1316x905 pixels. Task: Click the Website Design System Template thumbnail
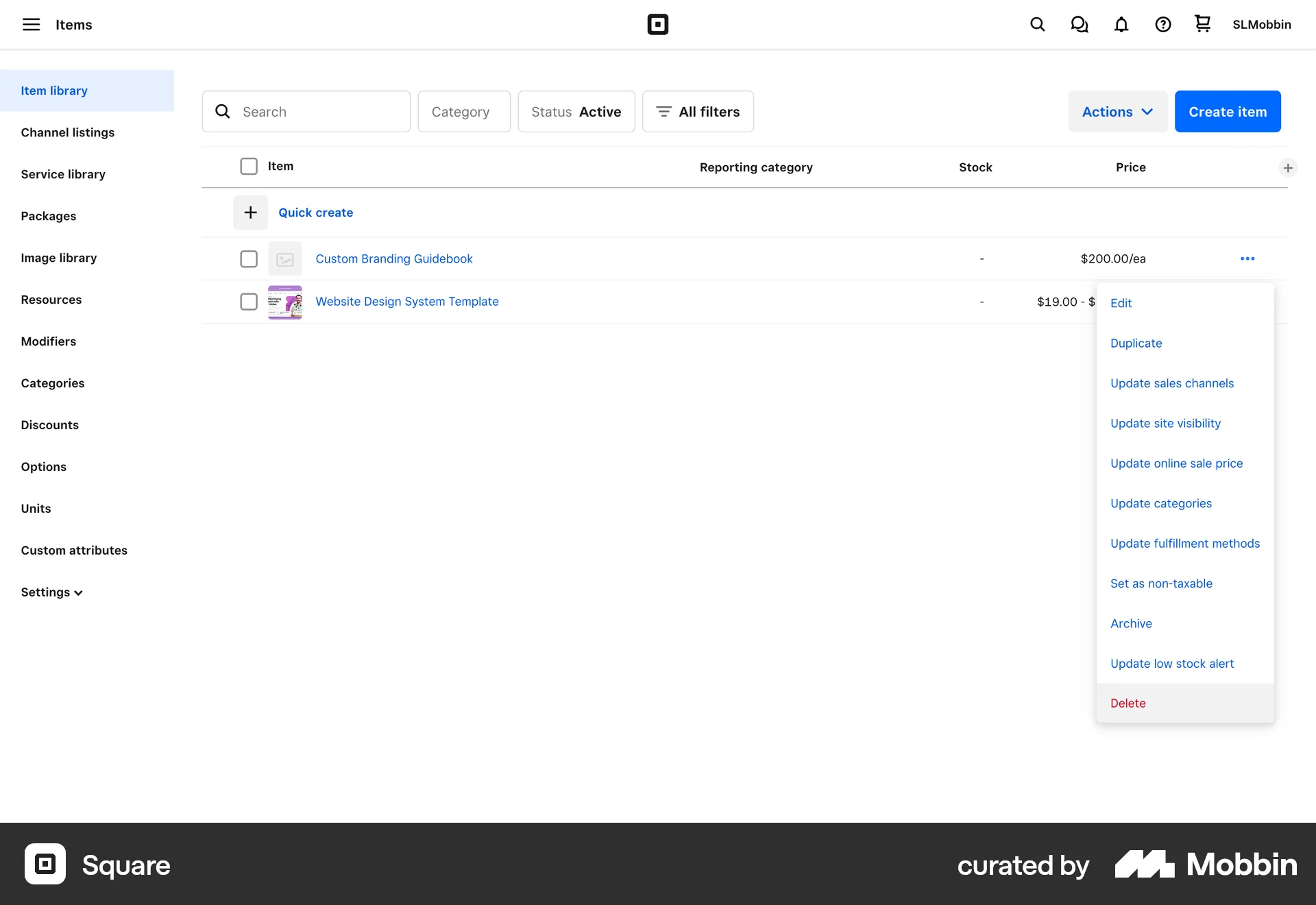click(x=284, y=302)
